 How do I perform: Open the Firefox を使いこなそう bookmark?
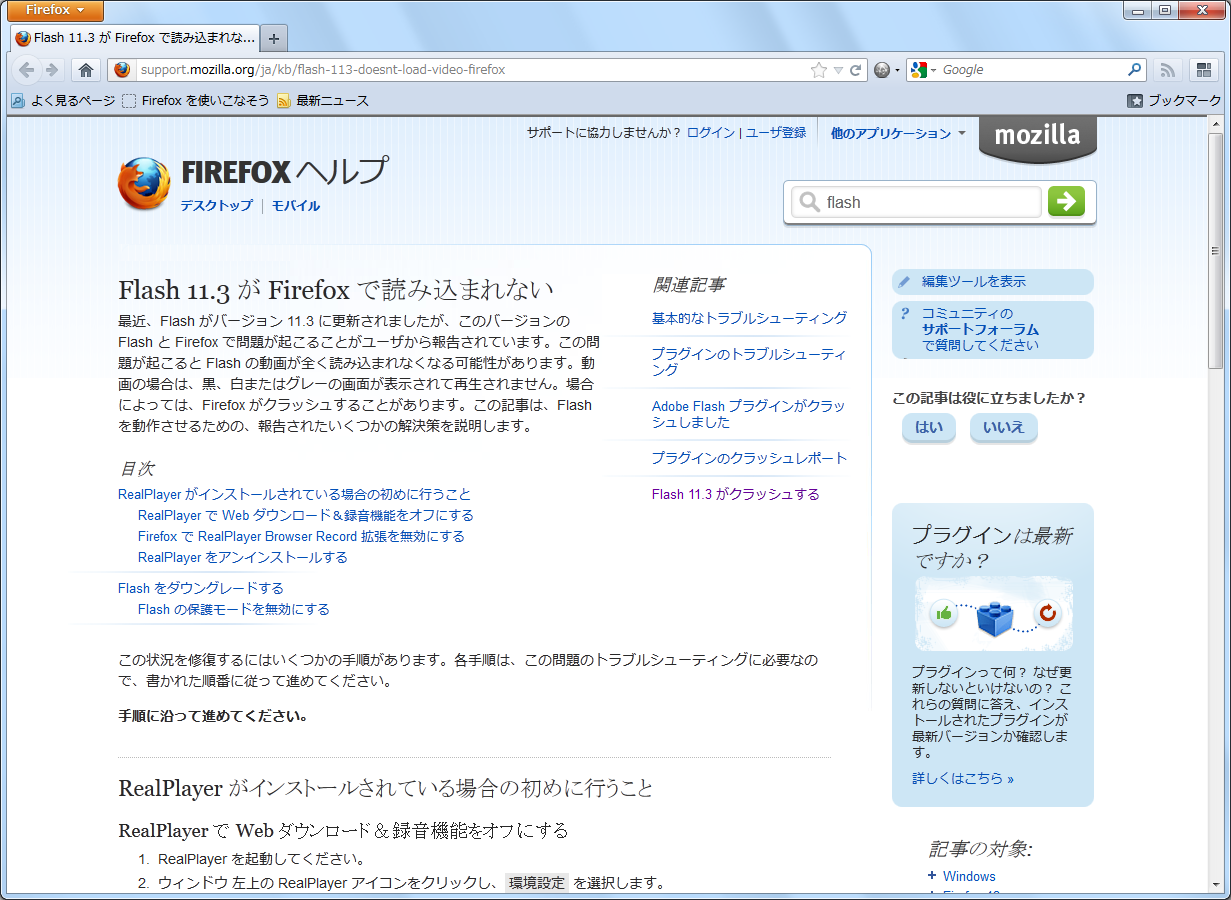pos(196,100)
